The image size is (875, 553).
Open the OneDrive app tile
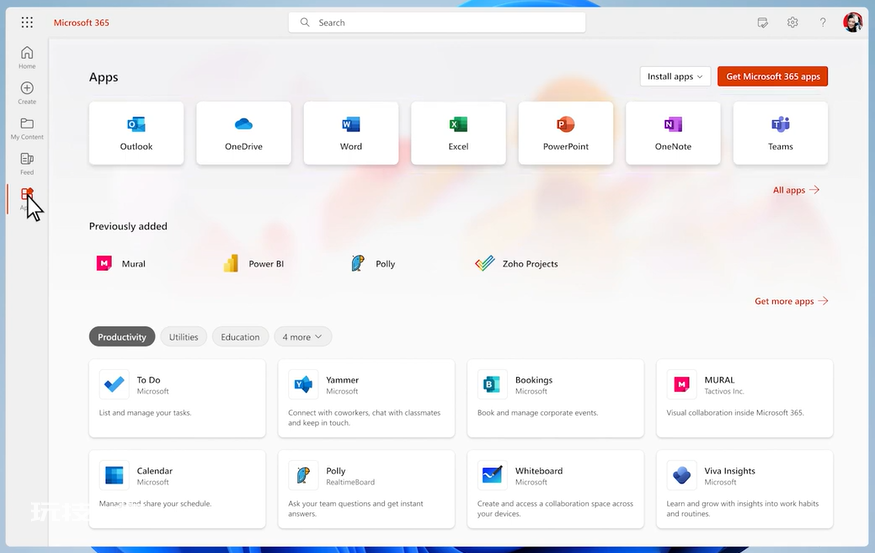point(244,133)
